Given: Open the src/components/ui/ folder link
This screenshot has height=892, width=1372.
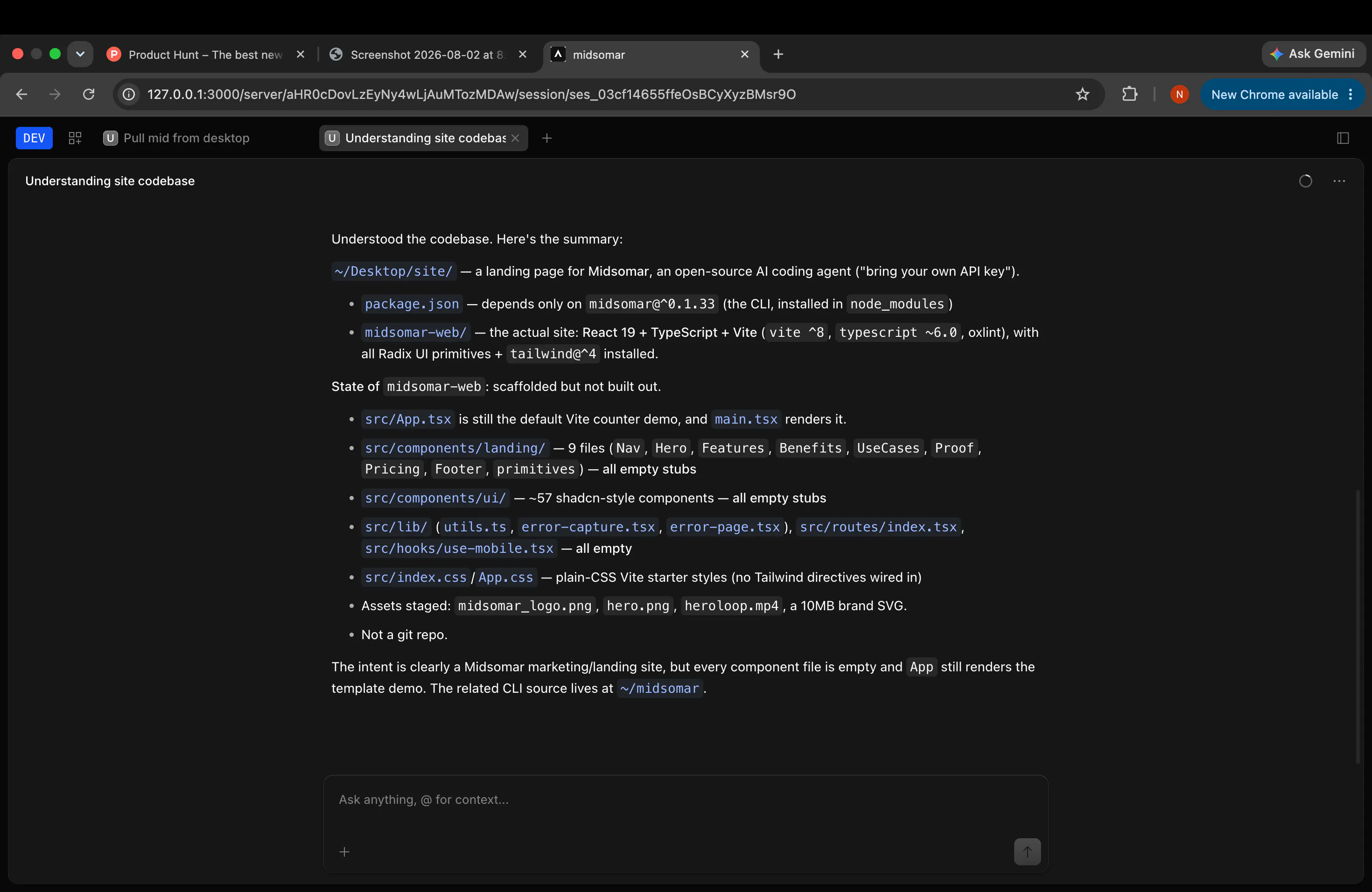Looking at the screenshot, I should click(x=435, y=498).
